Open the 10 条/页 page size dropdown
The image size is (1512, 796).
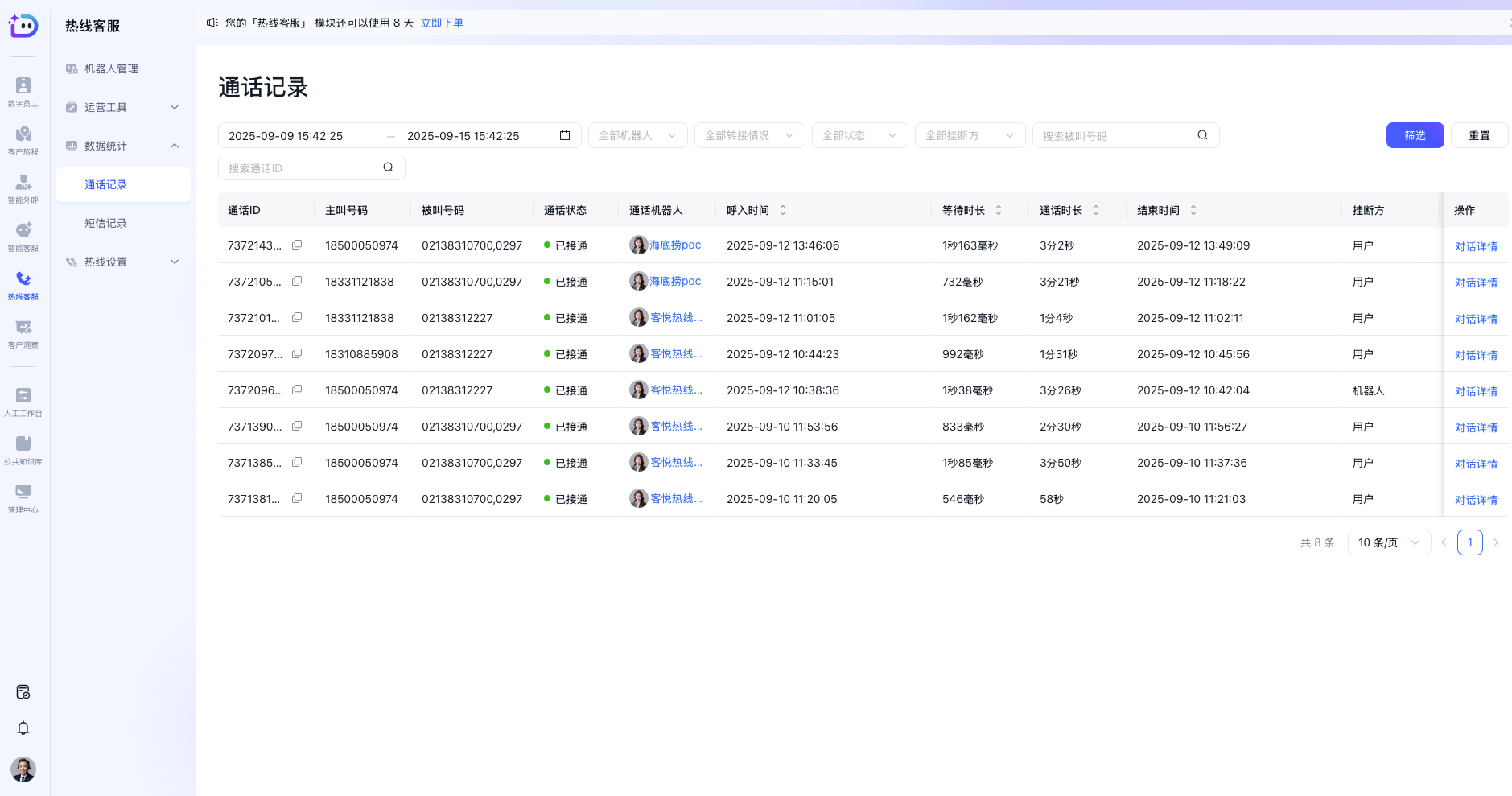(1388, 542)
